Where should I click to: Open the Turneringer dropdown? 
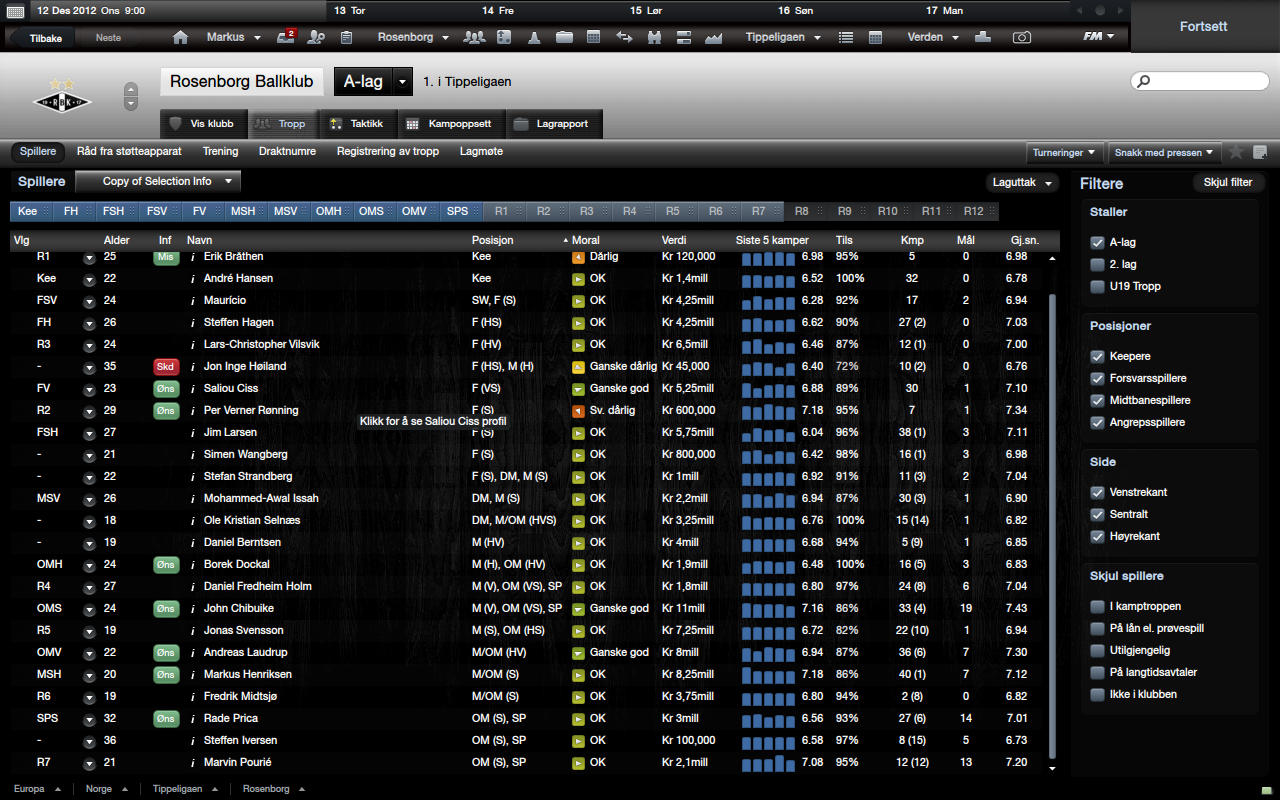click(x=1065, y=153)
